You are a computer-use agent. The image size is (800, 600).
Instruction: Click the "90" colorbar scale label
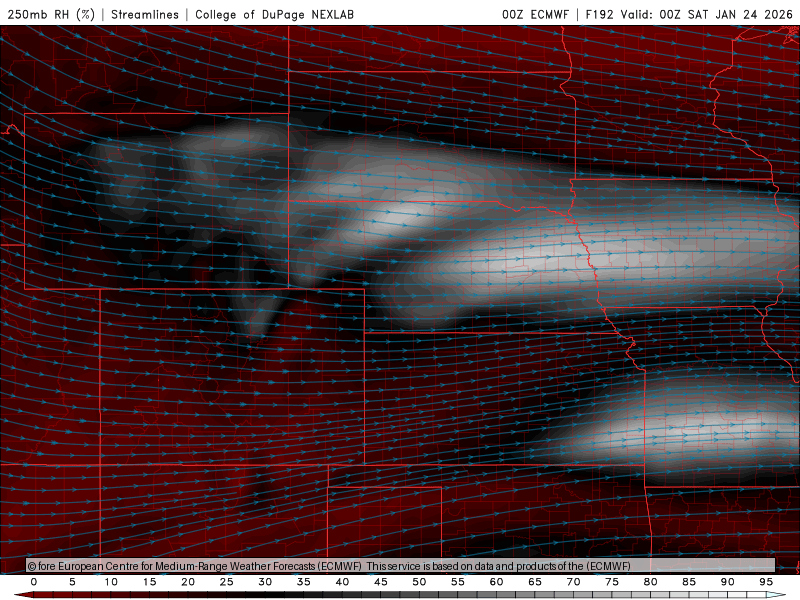click(728, 582)
